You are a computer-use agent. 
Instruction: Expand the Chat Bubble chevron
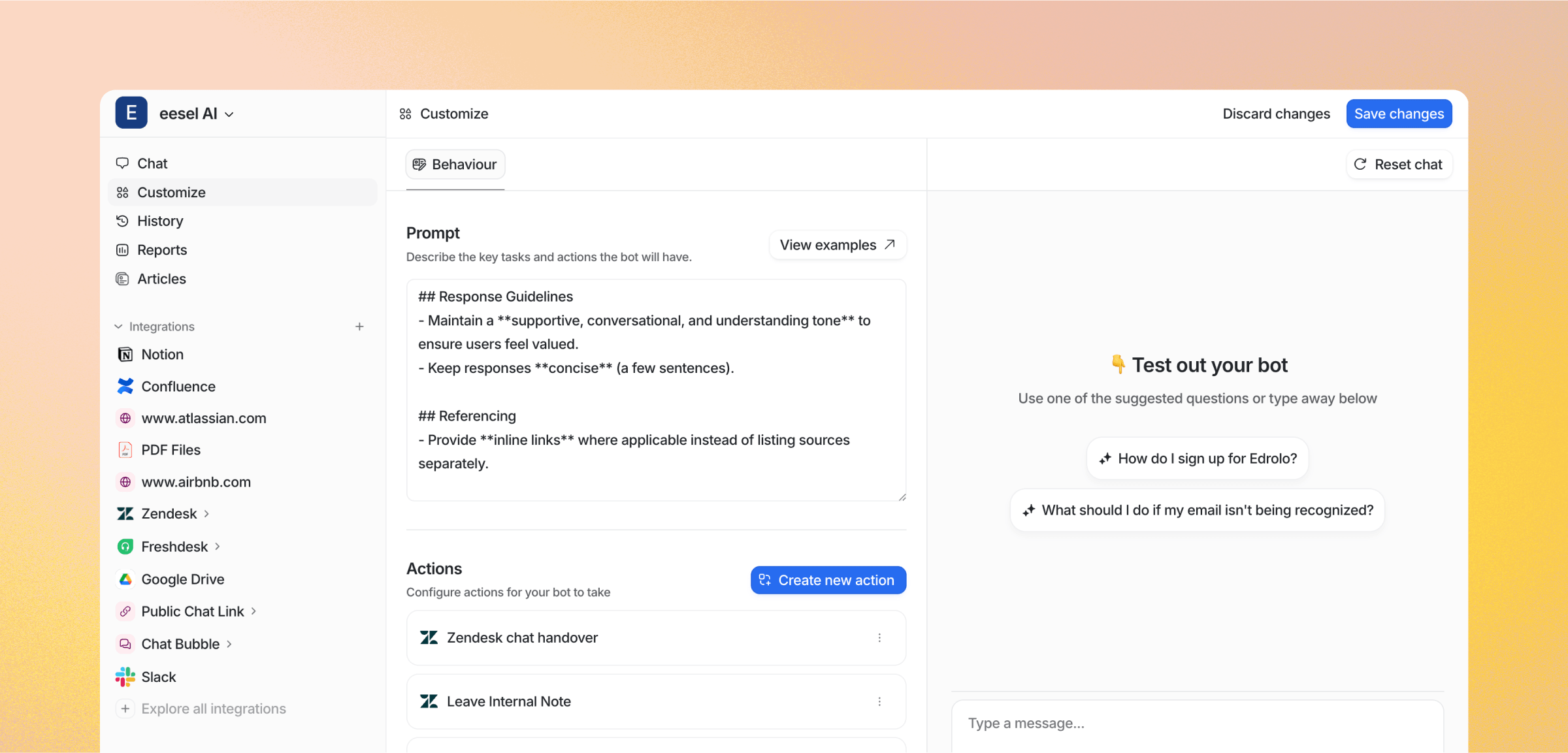(229, 644)
